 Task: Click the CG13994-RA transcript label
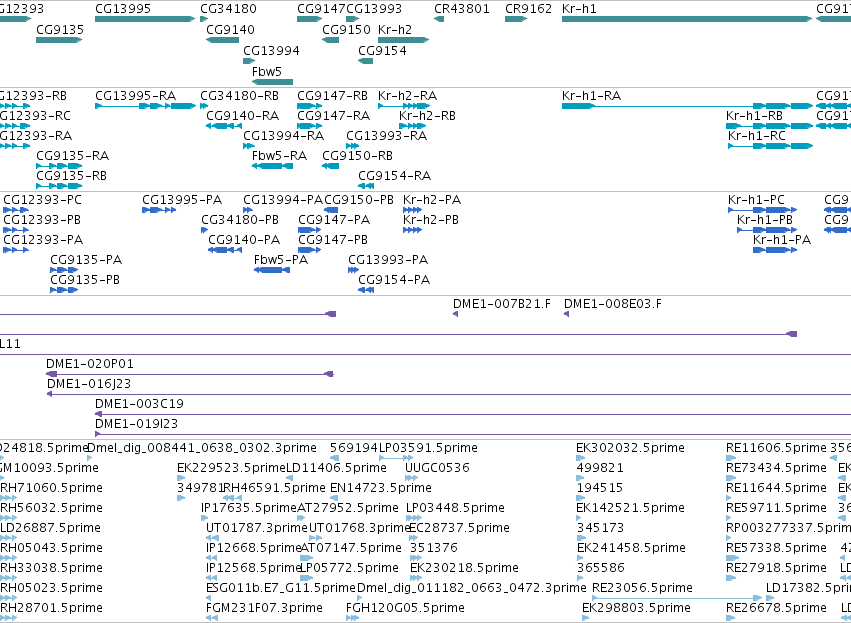[x=283, y=136]
